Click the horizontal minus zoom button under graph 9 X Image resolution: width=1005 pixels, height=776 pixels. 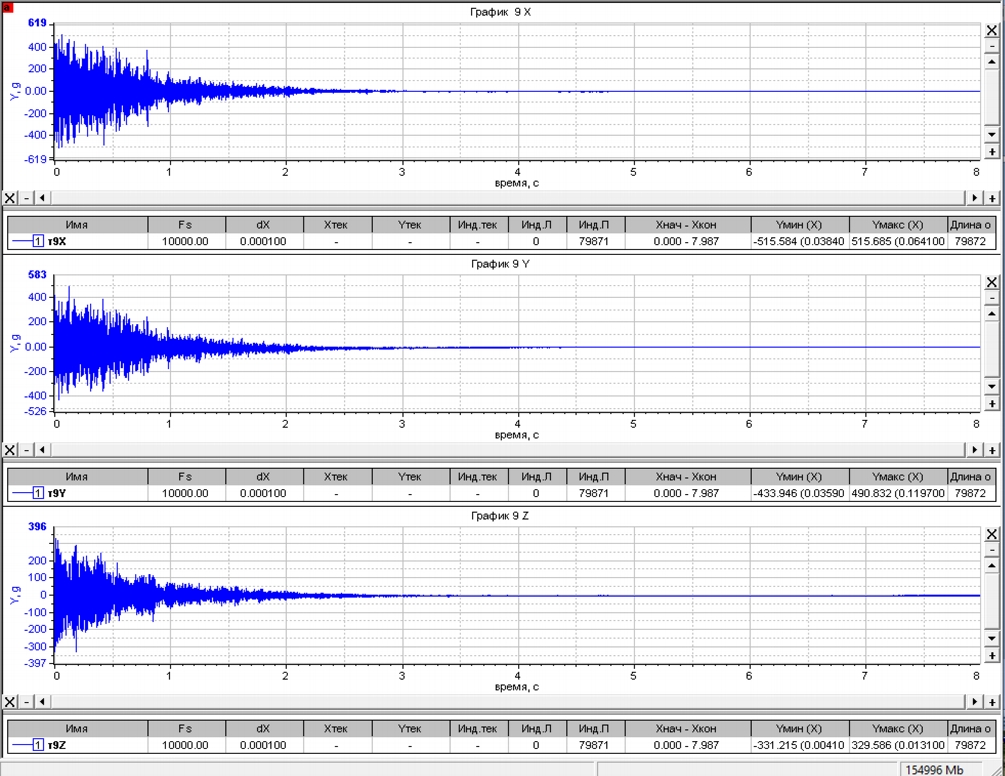(x=27, y=198)
